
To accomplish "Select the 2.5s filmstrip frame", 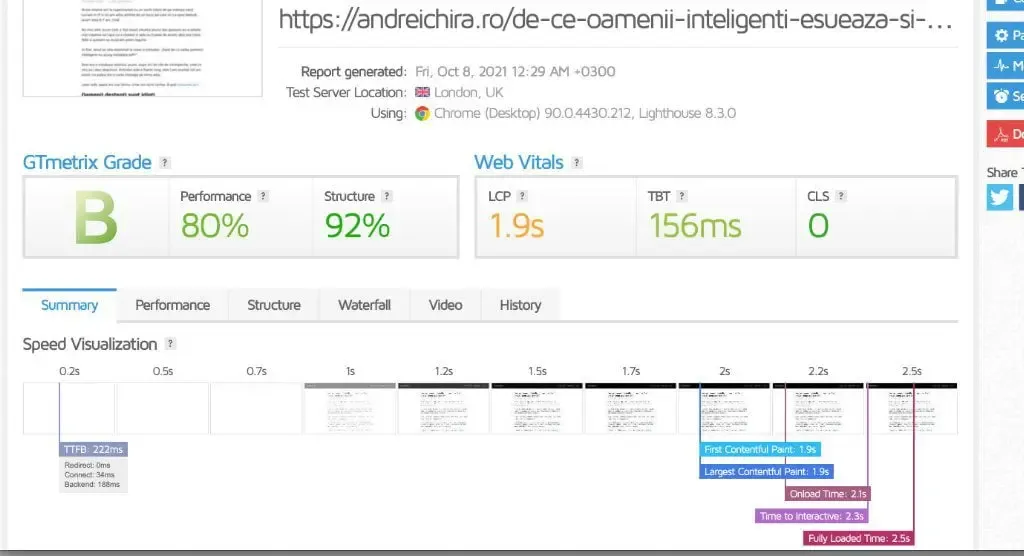I will (x=912, y=408).
